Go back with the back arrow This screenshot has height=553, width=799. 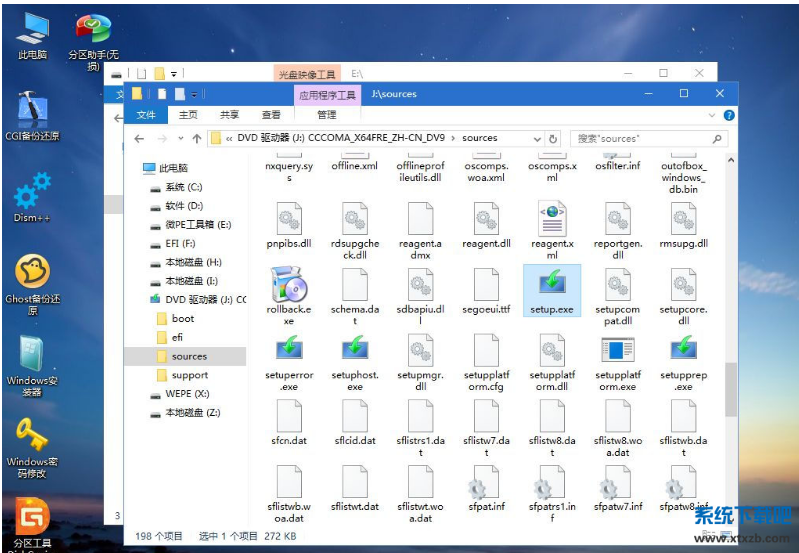click(x=139, y=139)
